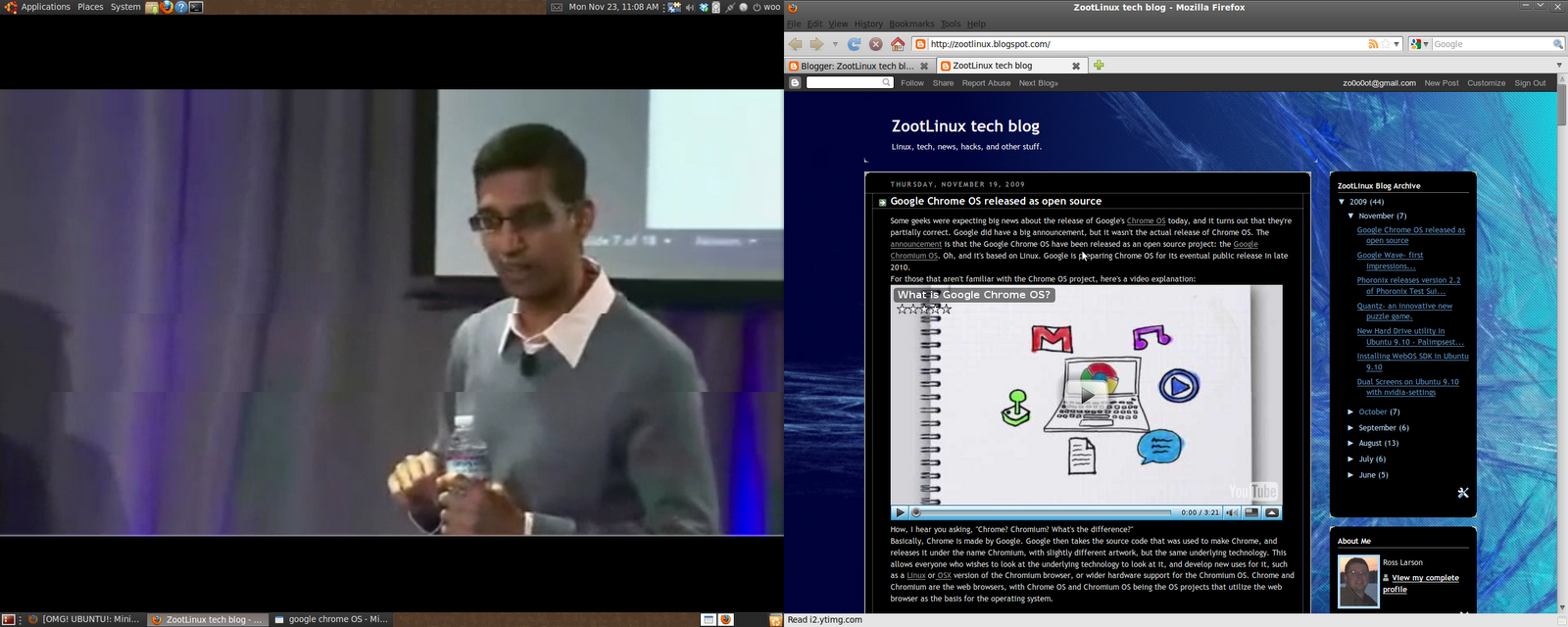
Task: Reload the page in Firefox
Action: coord(855,44)
